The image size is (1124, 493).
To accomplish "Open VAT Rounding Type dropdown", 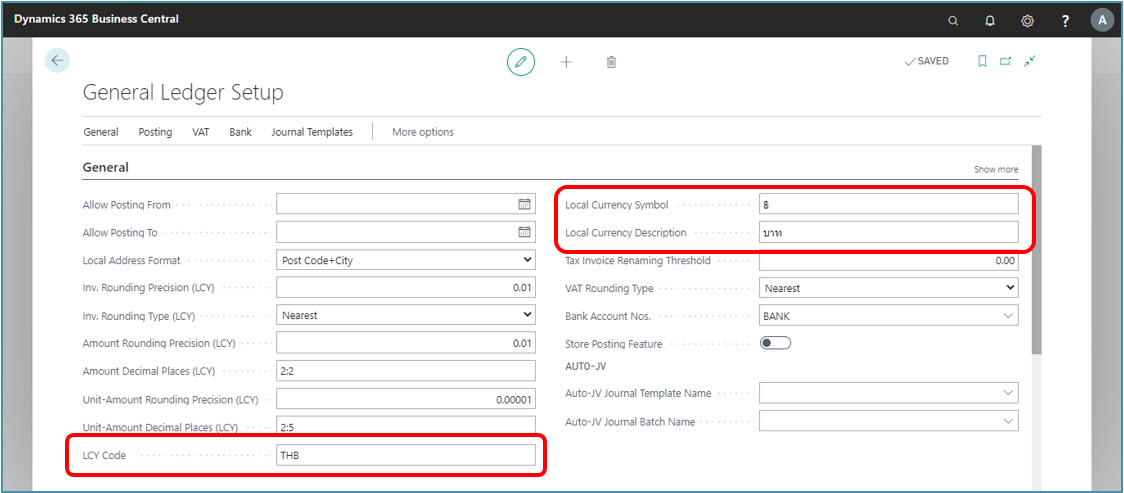I will [889, 288].
